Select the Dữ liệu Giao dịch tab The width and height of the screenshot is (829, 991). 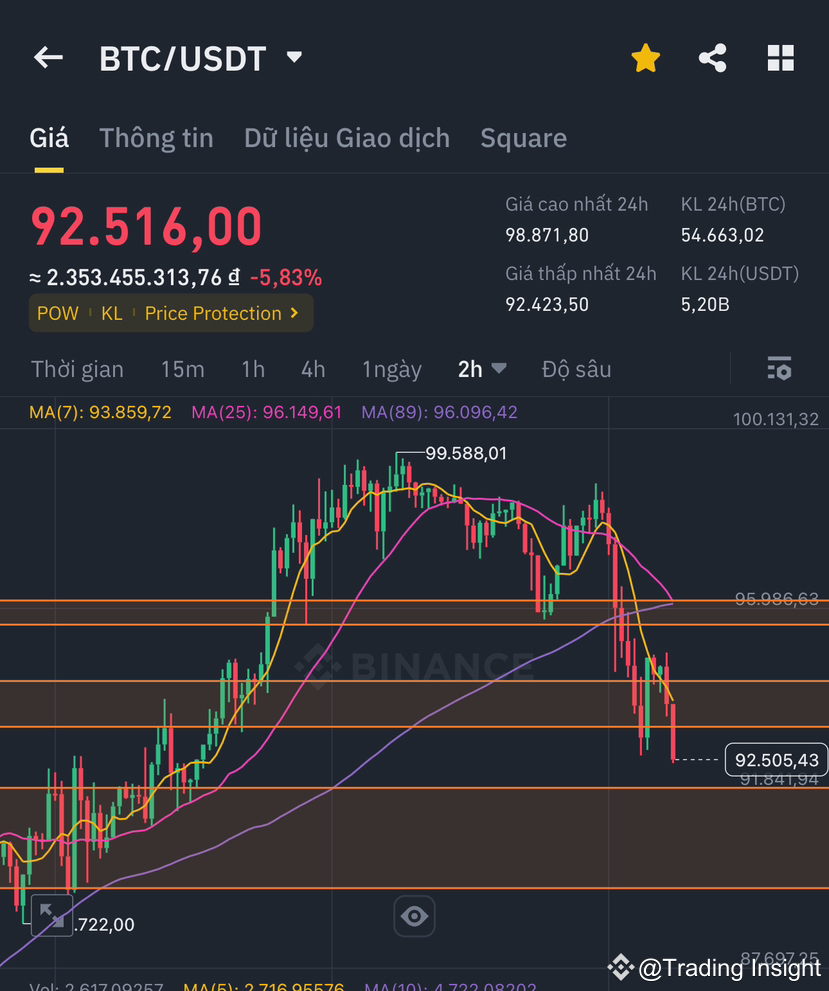pos(346,137)
